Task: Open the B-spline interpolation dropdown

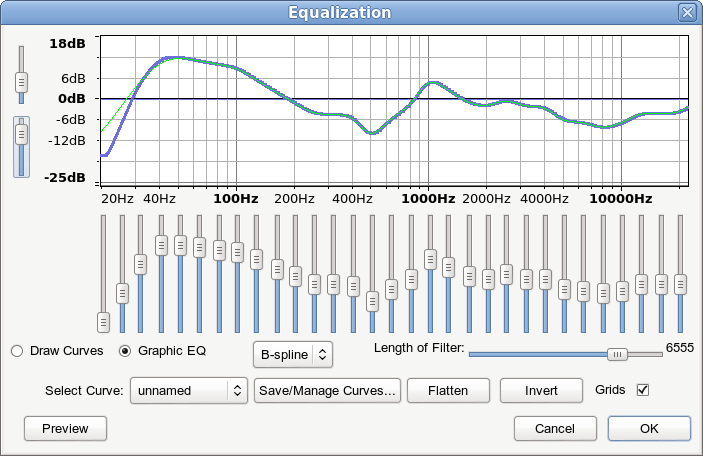Action: click(x=293, y=355)
